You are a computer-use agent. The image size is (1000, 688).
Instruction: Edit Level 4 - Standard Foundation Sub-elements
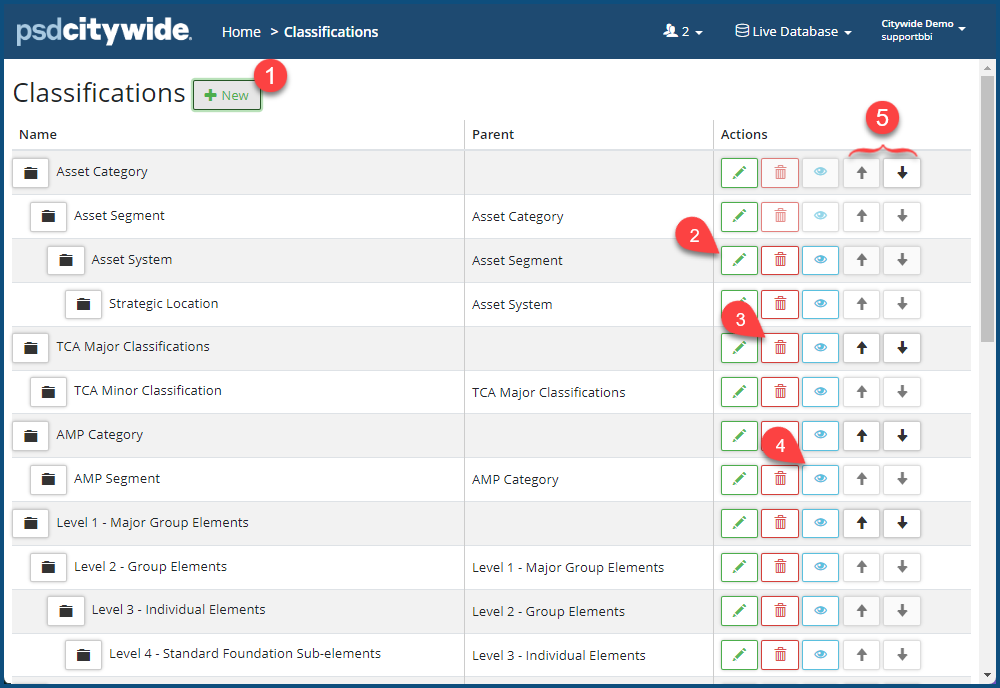pyautogui.click(x=739, y=655)
